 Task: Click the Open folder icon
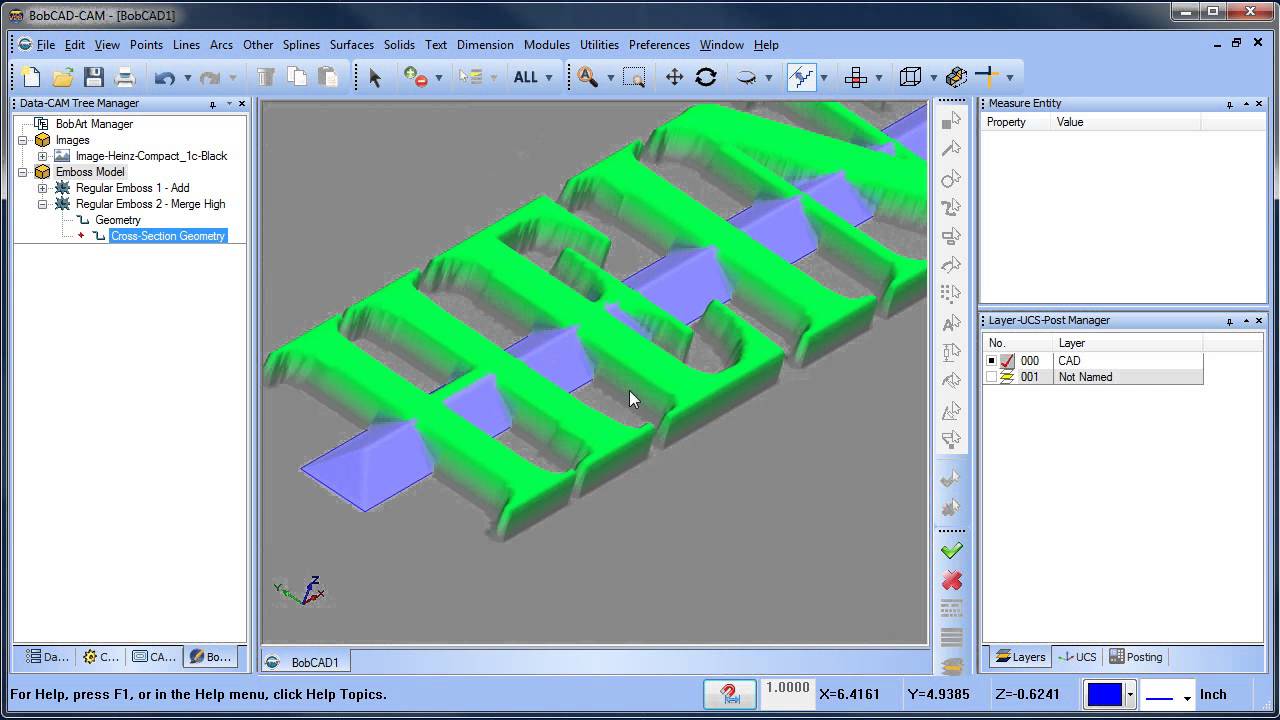pyautogui.click(x=63, y=77)
